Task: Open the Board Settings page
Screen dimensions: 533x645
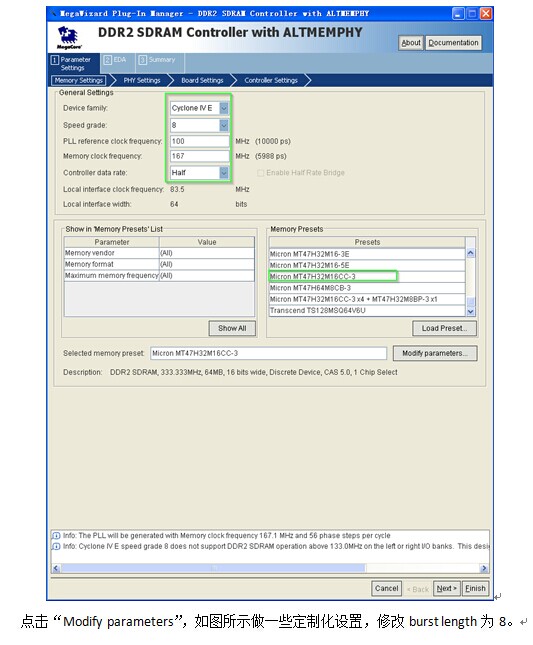Action: click(202, 81)
